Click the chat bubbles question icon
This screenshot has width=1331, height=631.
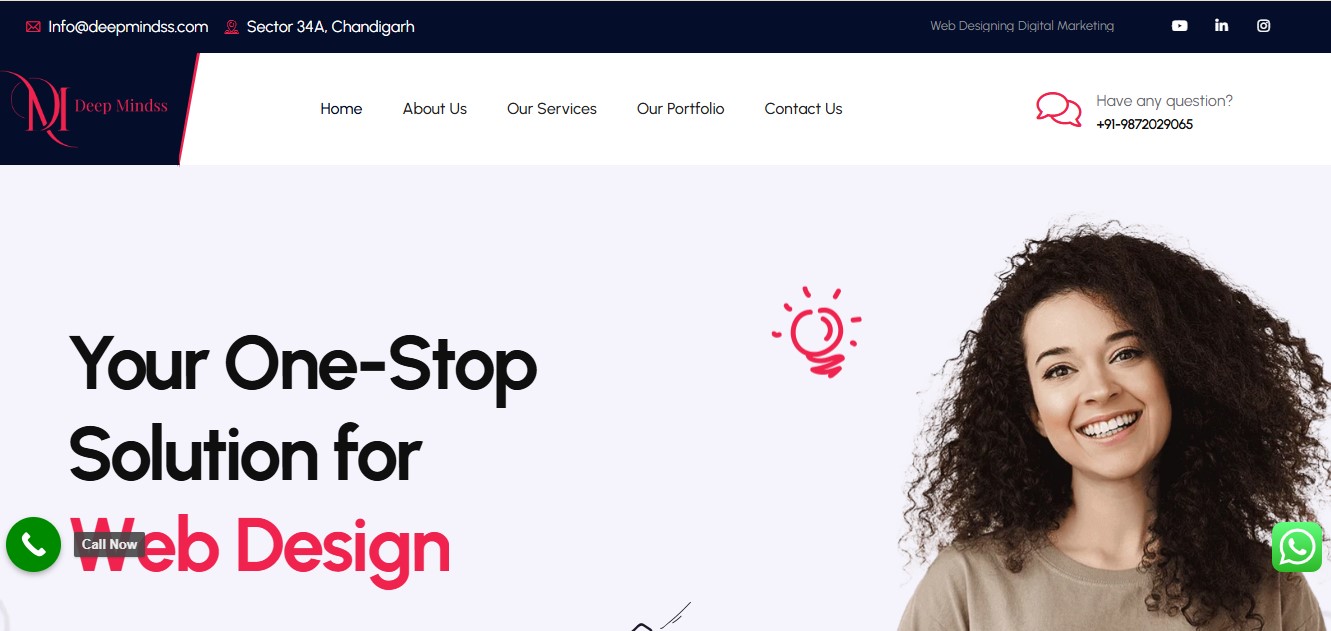[1058, 109]
